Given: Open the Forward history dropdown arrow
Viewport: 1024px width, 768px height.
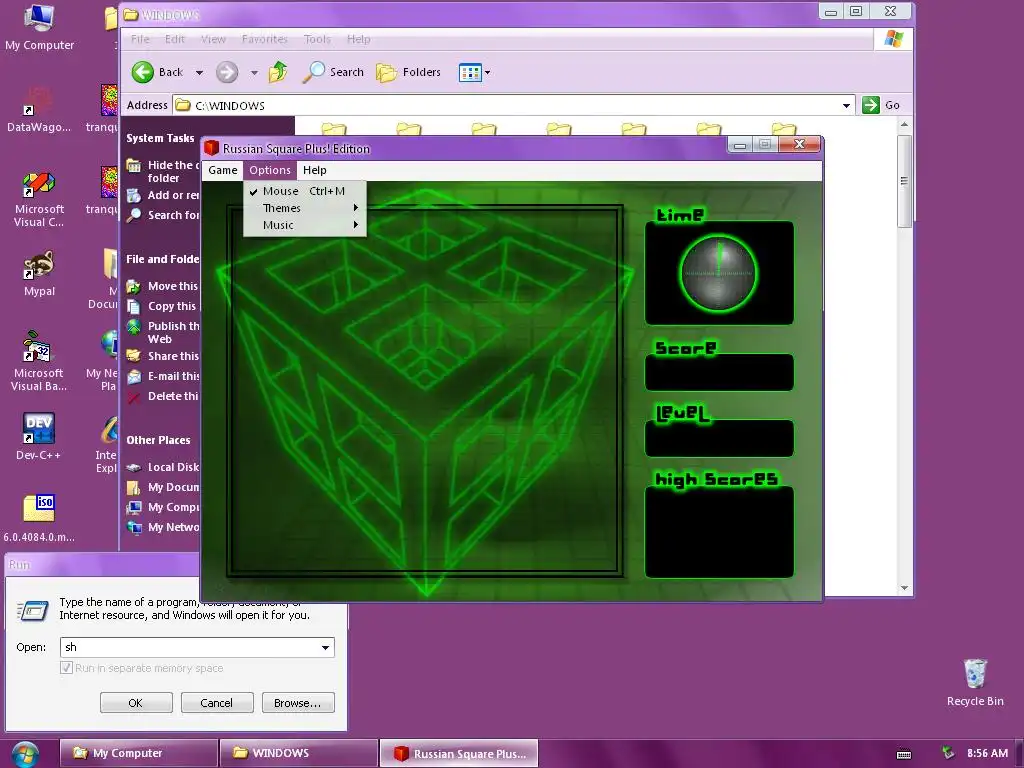Looking at the screenshot, I should point(254,72).
